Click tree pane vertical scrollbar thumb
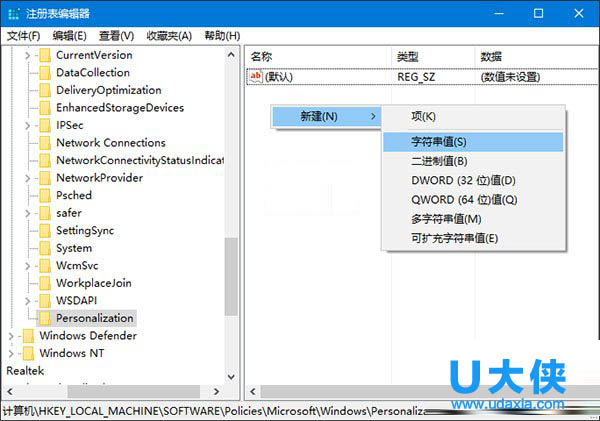This screenshot has height=421, width=600. 231,277
